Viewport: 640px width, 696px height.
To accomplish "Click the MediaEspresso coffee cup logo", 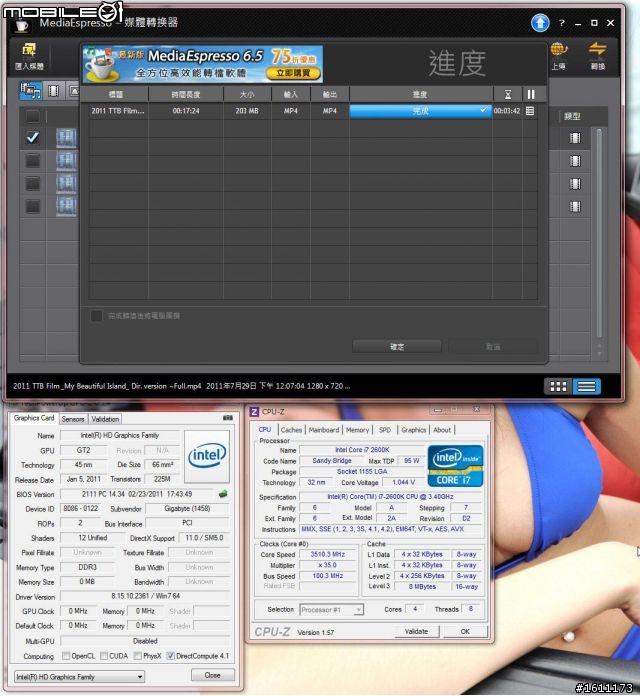I will 21,25.
